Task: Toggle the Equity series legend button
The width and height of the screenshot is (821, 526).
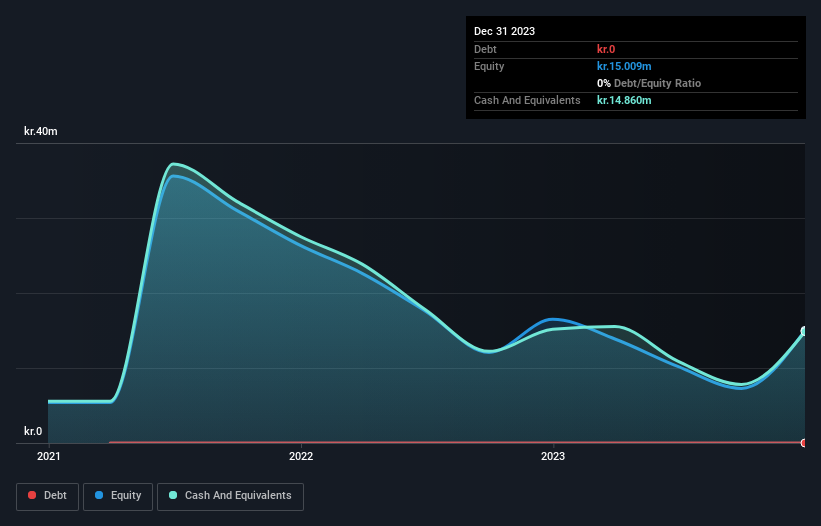Action: point(118,496)
